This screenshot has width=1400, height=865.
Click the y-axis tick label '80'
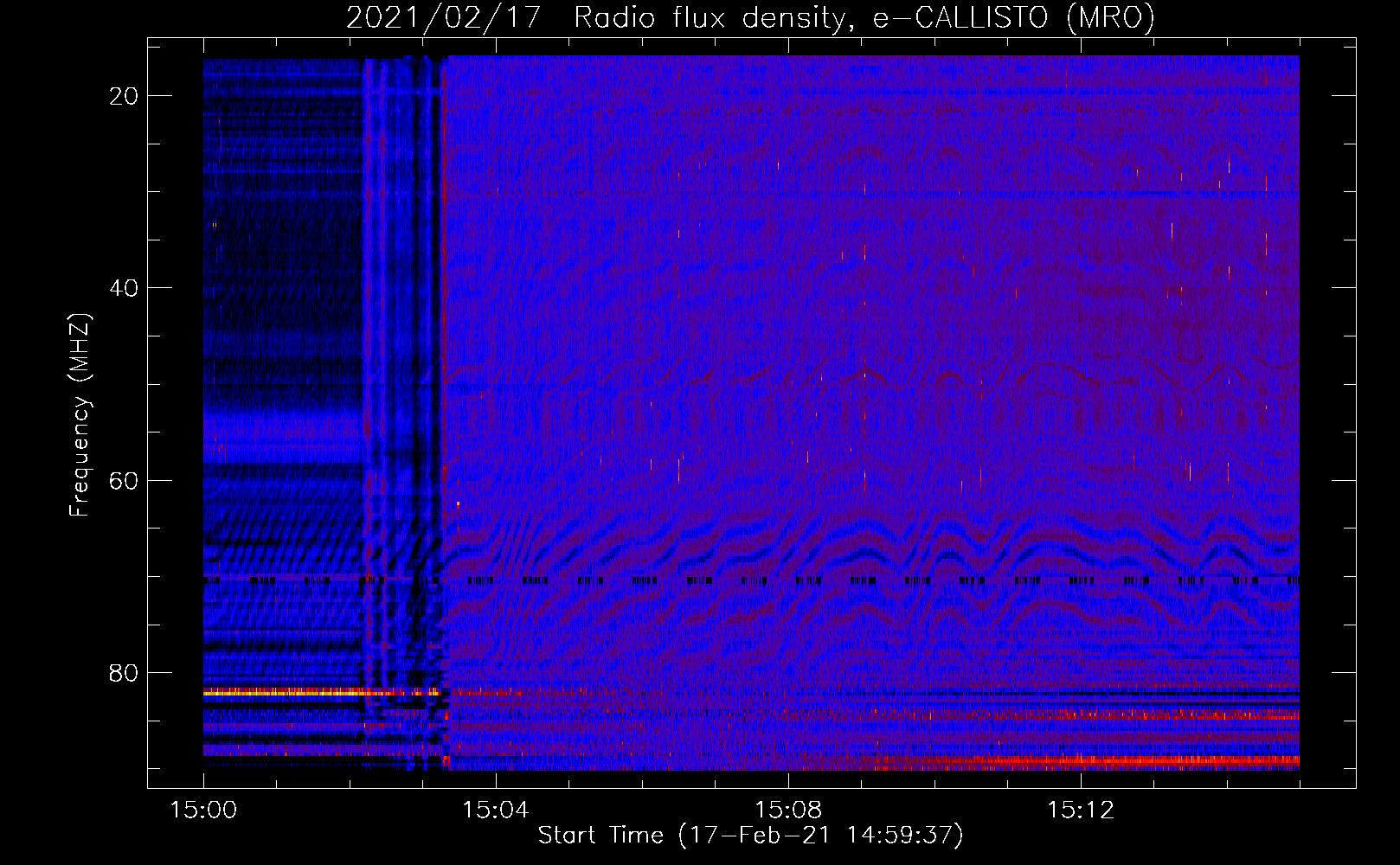(125, 673)
